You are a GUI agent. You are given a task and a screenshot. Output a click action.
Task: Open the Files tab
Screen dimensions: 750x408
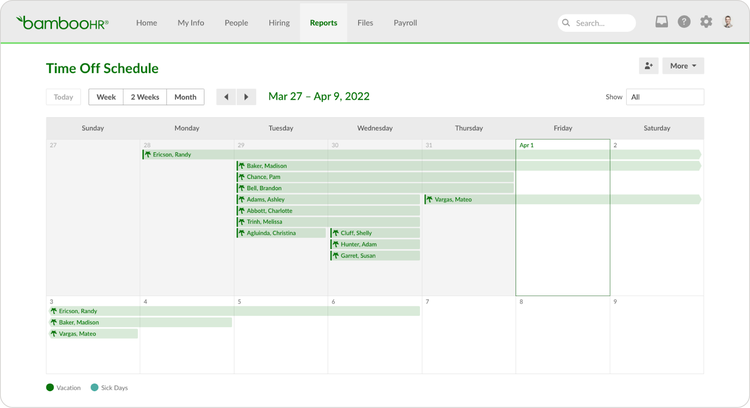point(365,22)
